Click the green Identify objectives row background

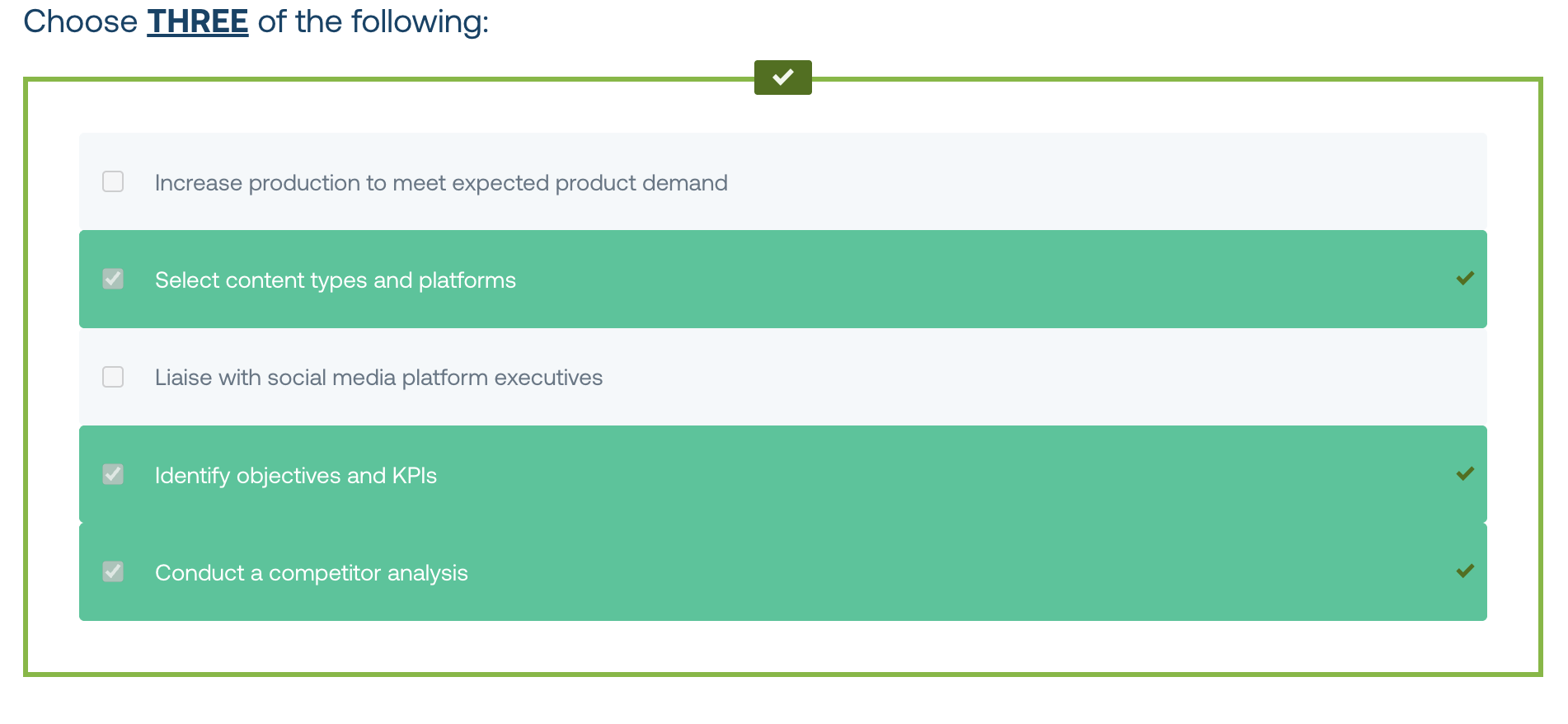point(783,474)
